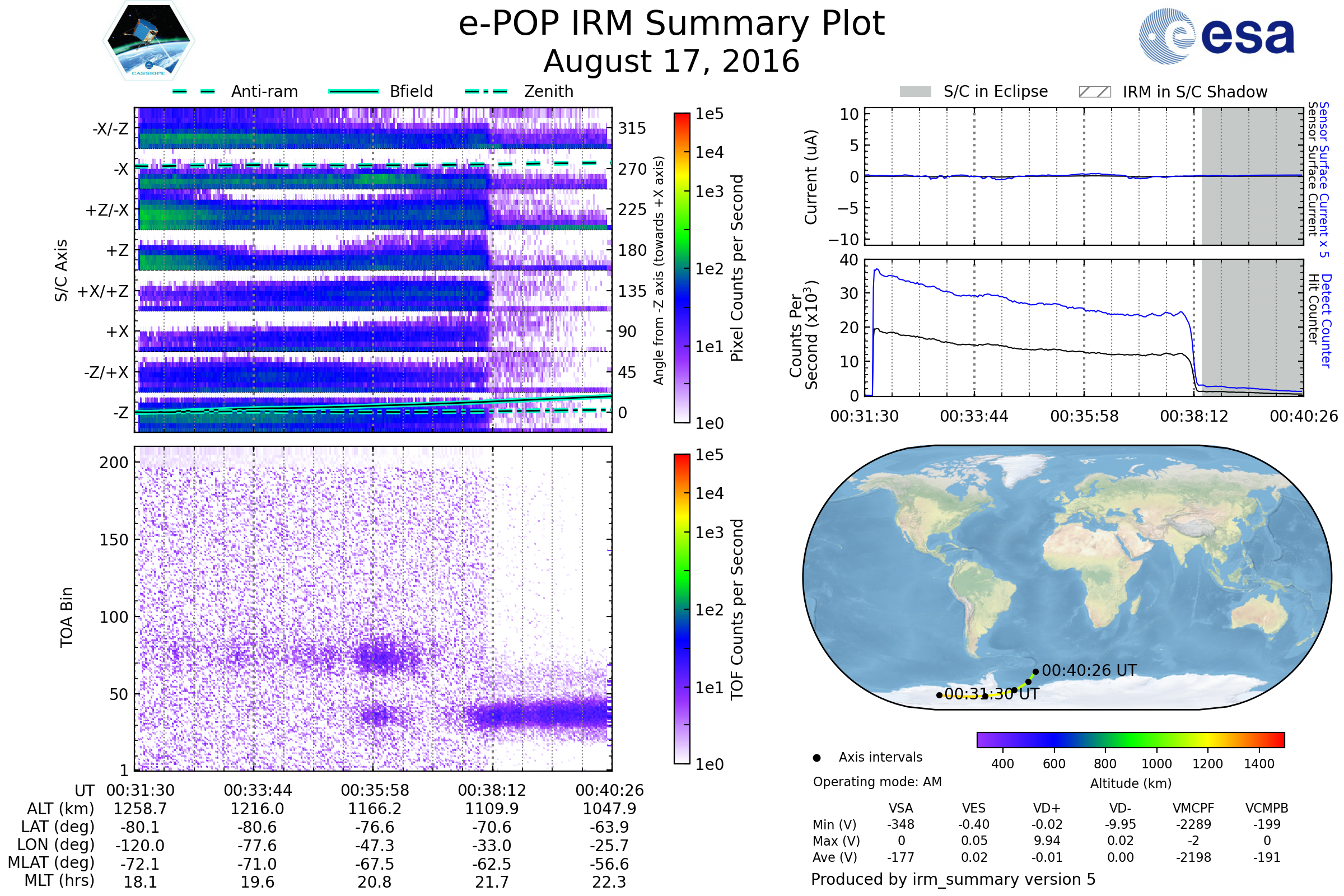Click the S/C in Eclipse gray swatch

(x=915, y=92)
